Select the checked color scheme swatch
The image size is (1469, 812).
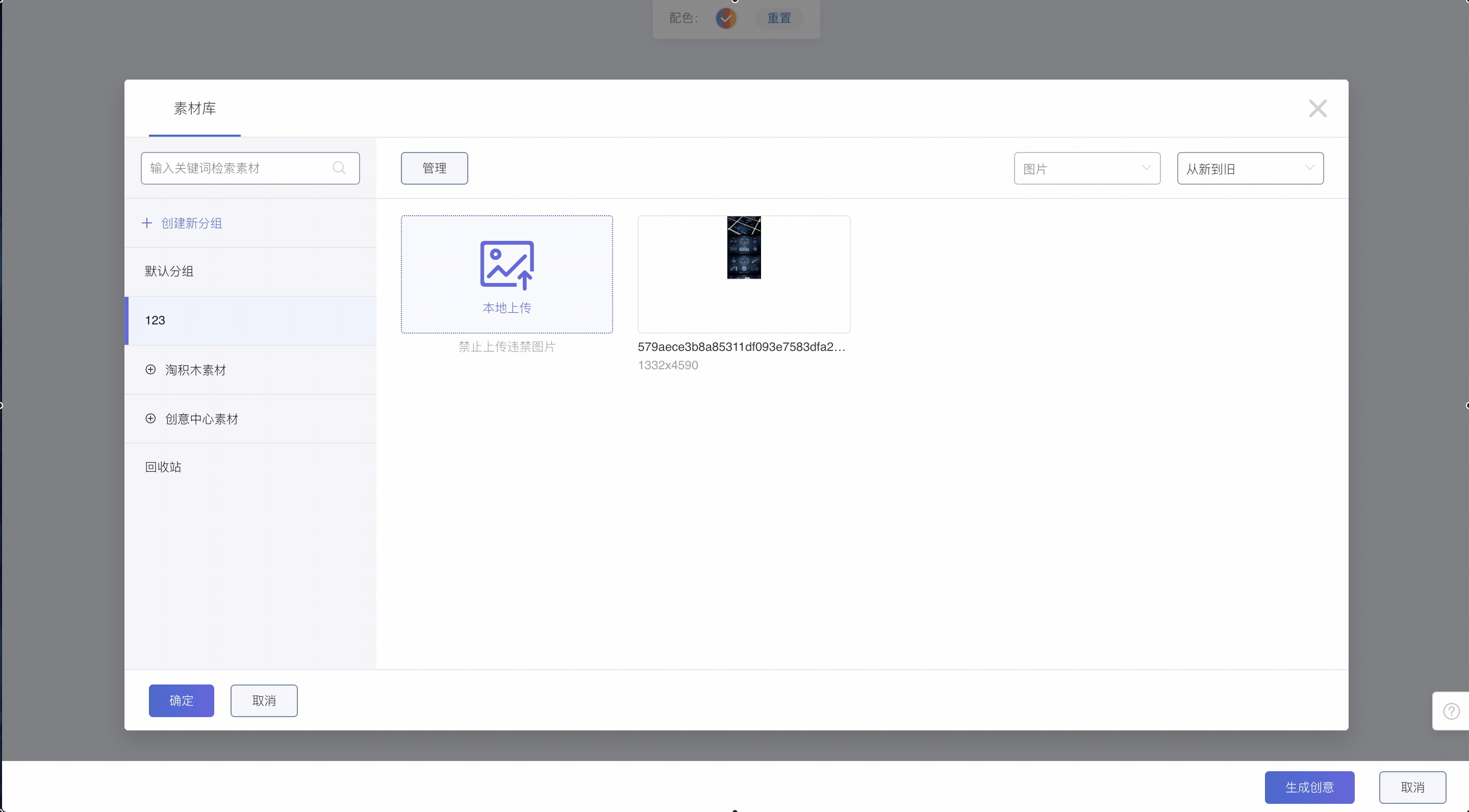tap(726, 18)
